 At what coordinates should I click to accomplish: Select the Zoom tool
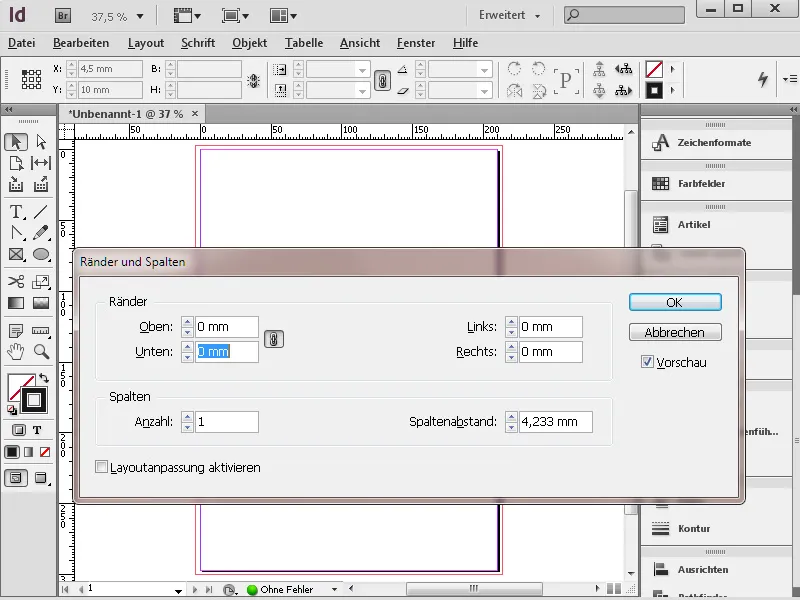[x=41, y=351]
